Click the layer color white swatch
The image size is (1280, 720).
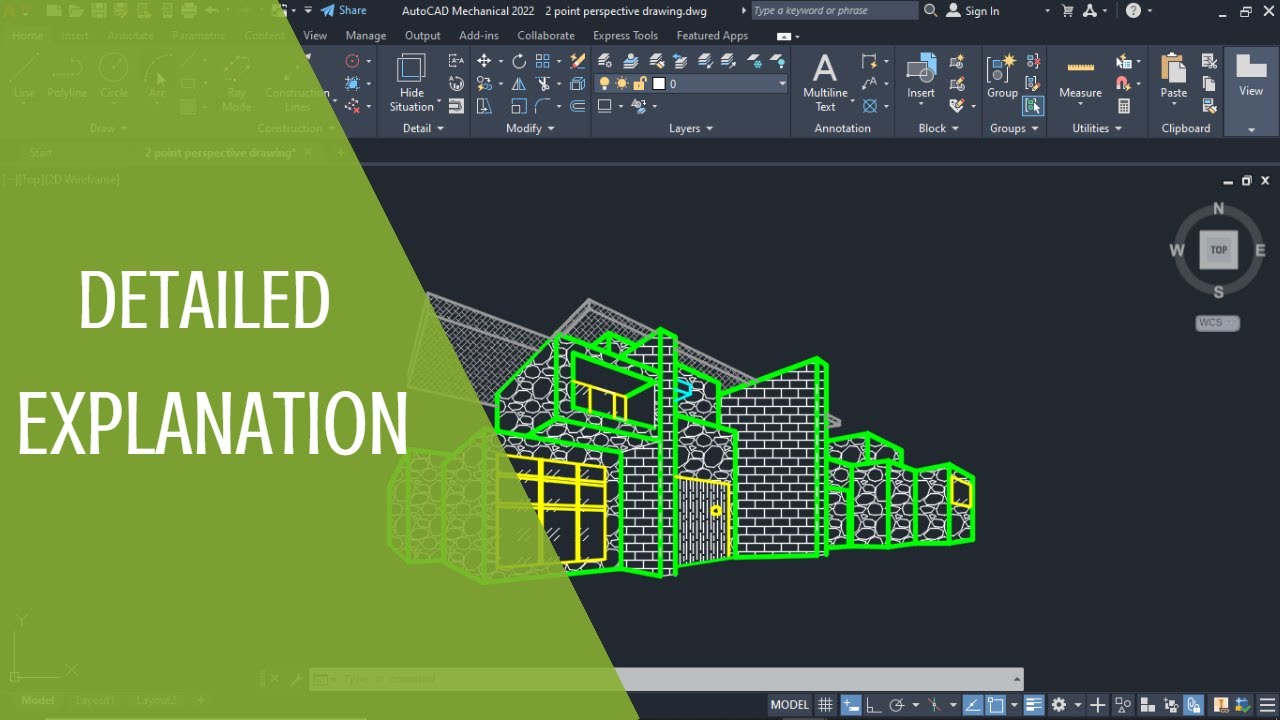[x=659, y=84]
